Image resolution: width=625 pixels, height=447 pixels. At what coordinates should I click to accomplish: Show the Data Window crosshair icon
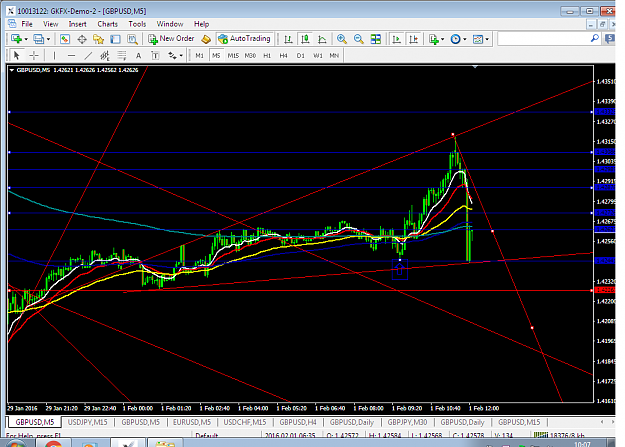pos(82,39)
